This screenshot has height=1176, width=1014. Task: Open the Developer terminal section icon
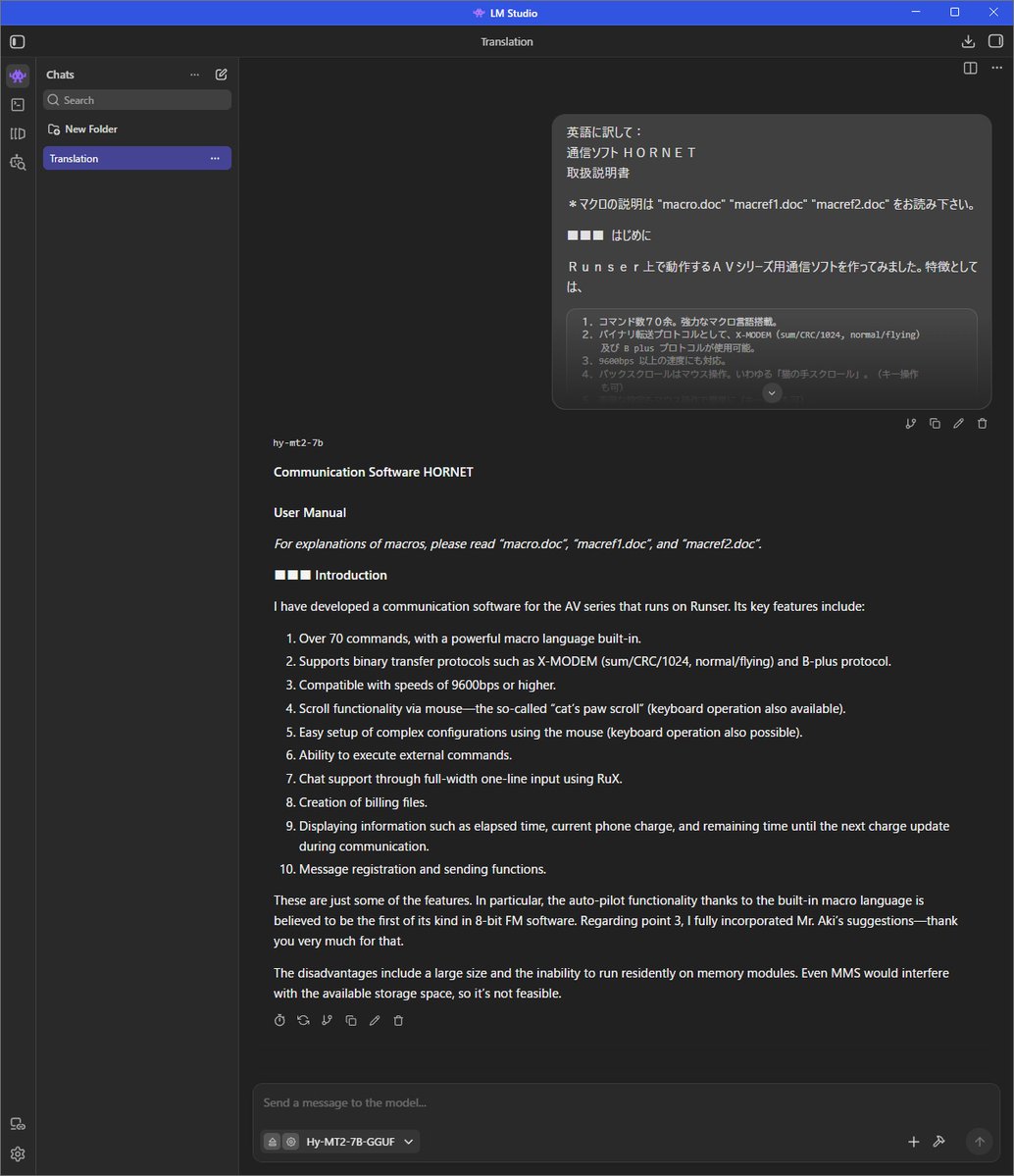point(18,105)
